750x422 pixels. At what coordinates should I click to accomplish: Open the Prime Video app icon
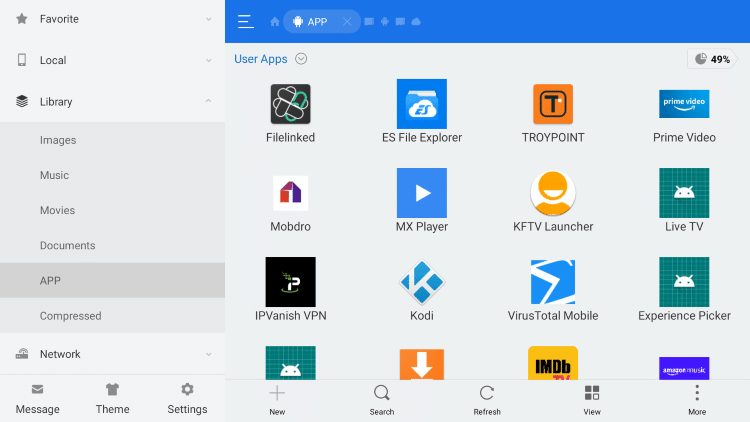click(x=684, y=104)
